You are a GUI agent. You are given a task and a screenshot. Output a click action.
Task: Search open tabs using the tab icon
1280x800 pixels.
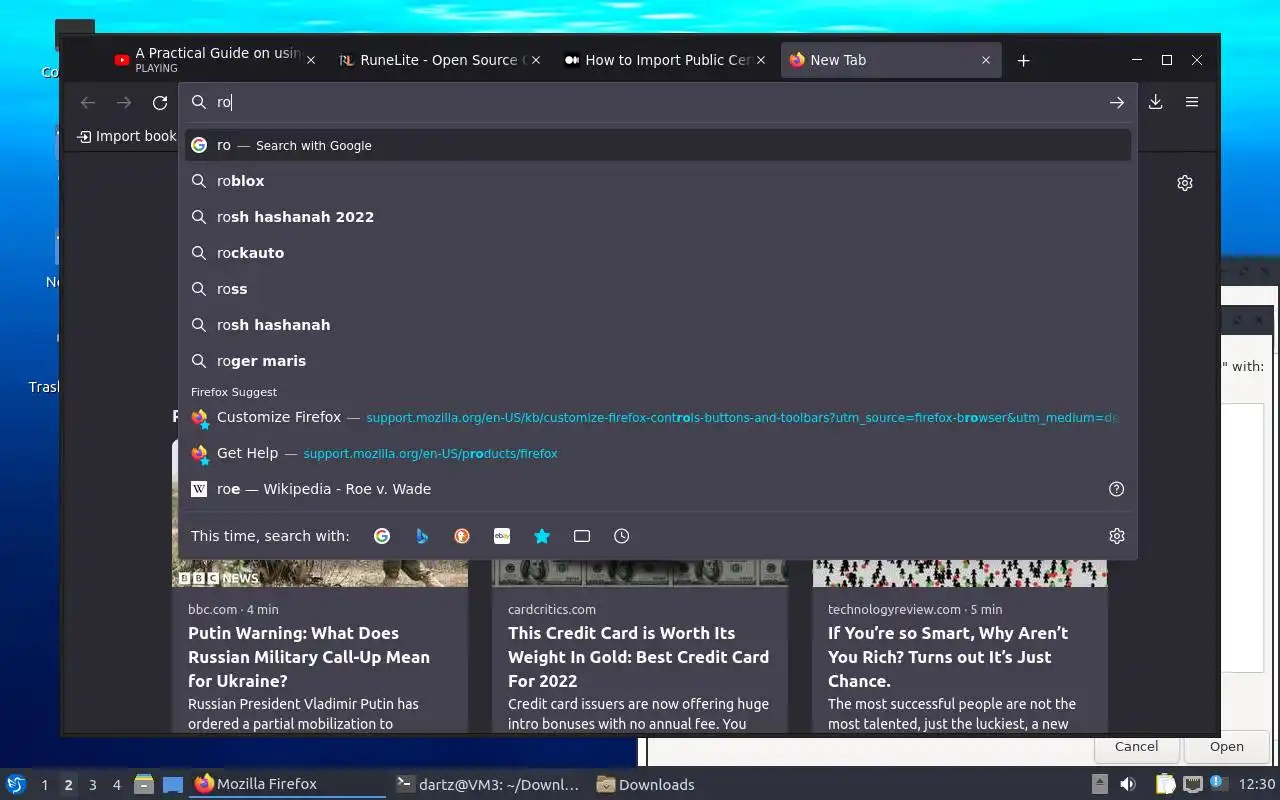pos(582,536)
